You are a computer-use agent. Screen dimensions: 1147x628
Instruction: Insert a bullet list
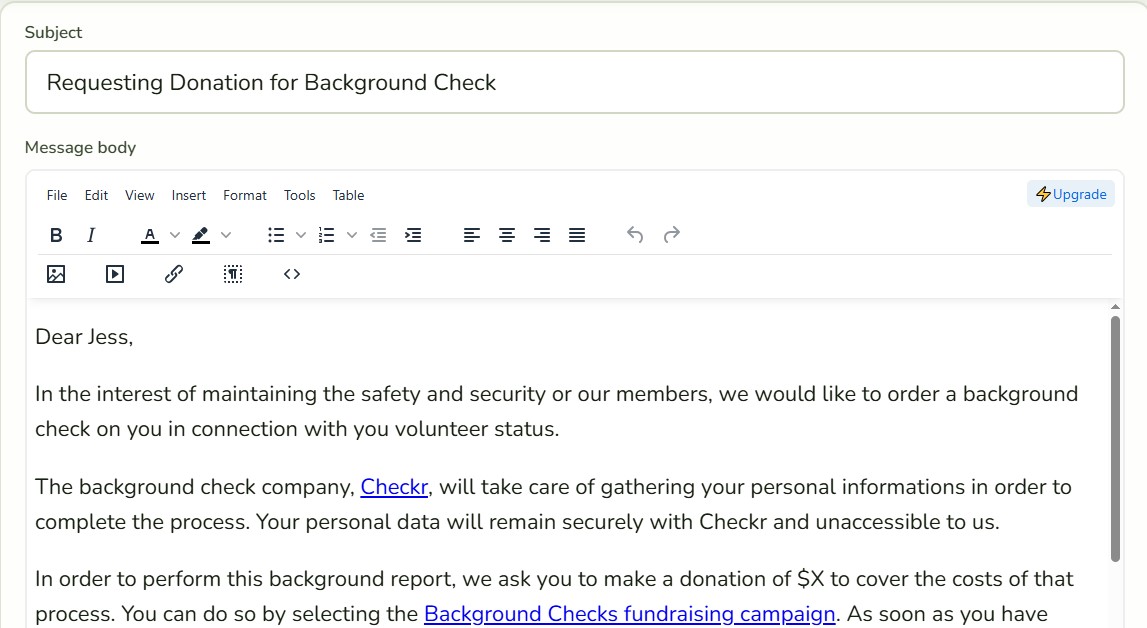276,235
